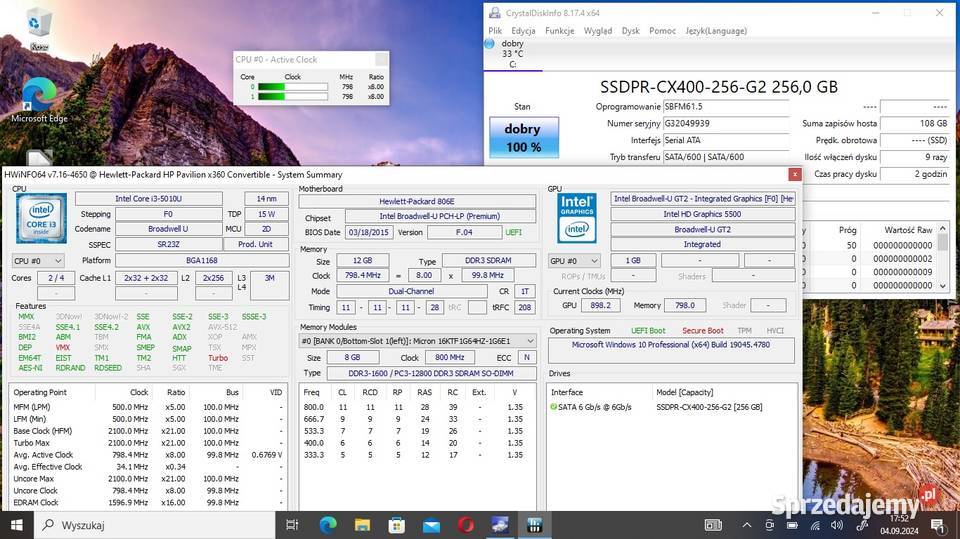
Task: Click the BGA1168 platform field
Action: pyautogui.click(x=202, y=260)
